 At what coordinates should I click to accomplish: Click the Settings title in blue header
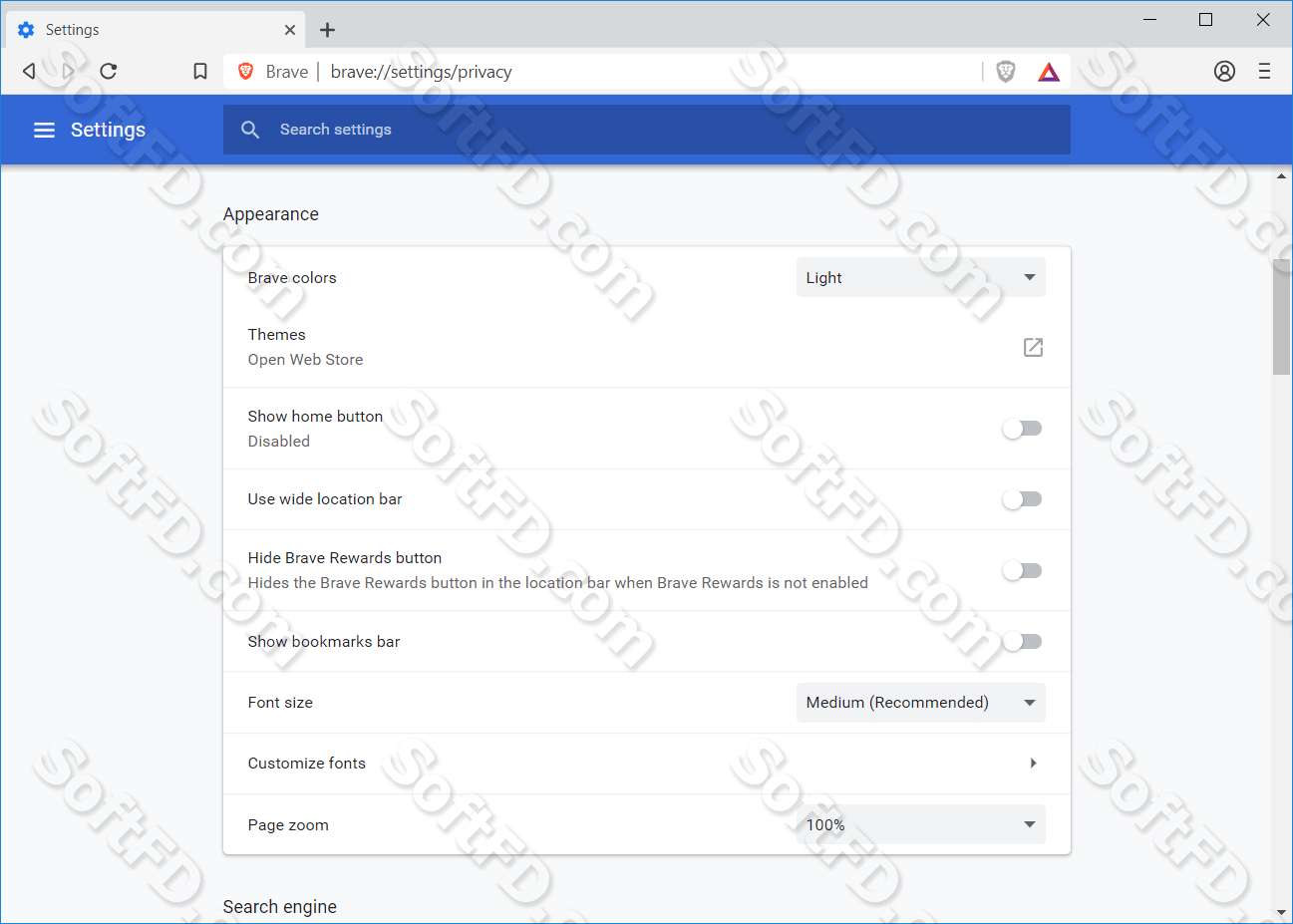(108, 130)
